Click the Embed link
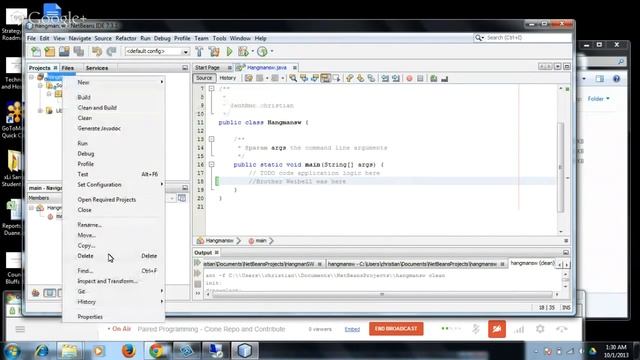Screen dimensions: 640x360 (x=352, y=329)
